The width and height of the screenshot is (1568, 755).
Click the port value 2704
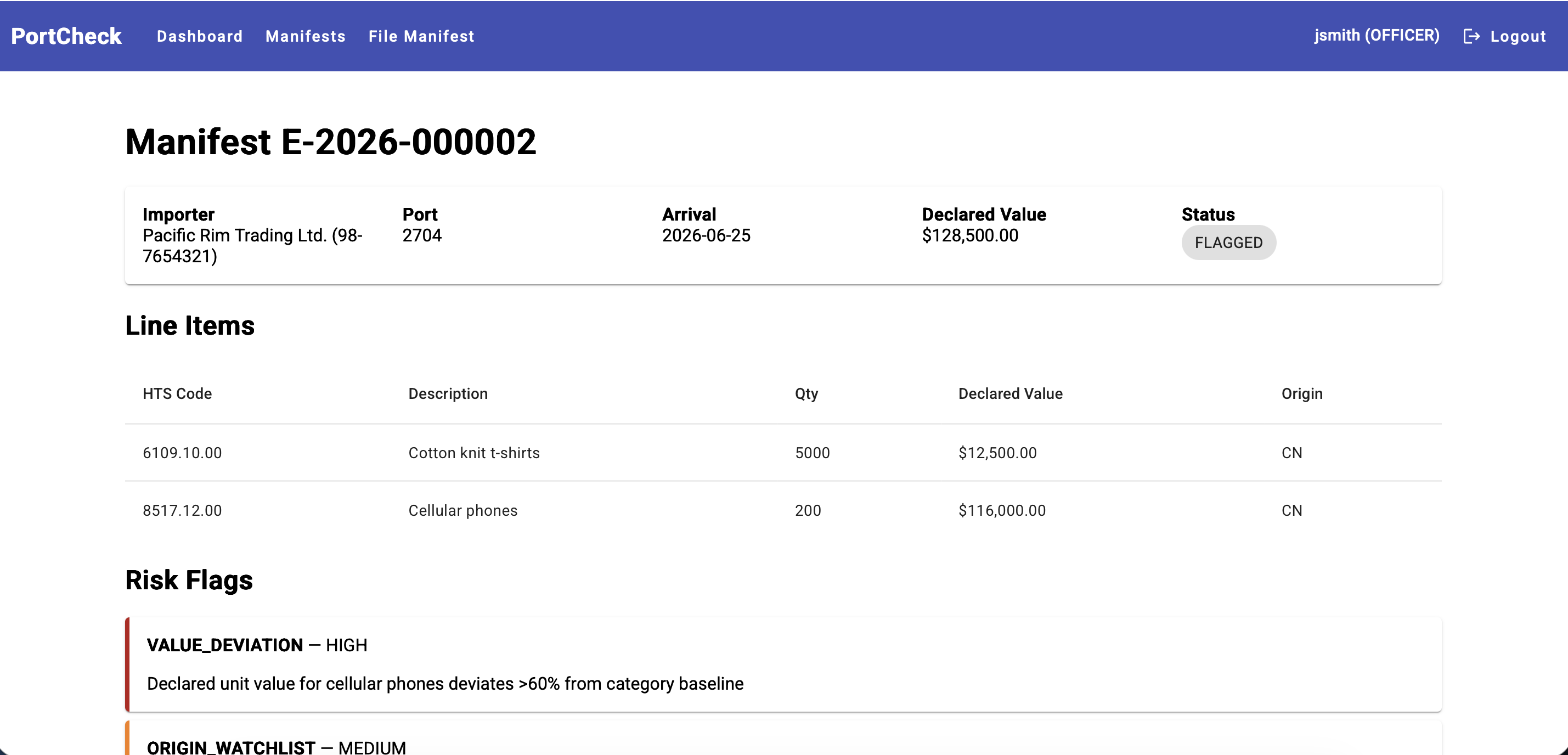(422, 235)
